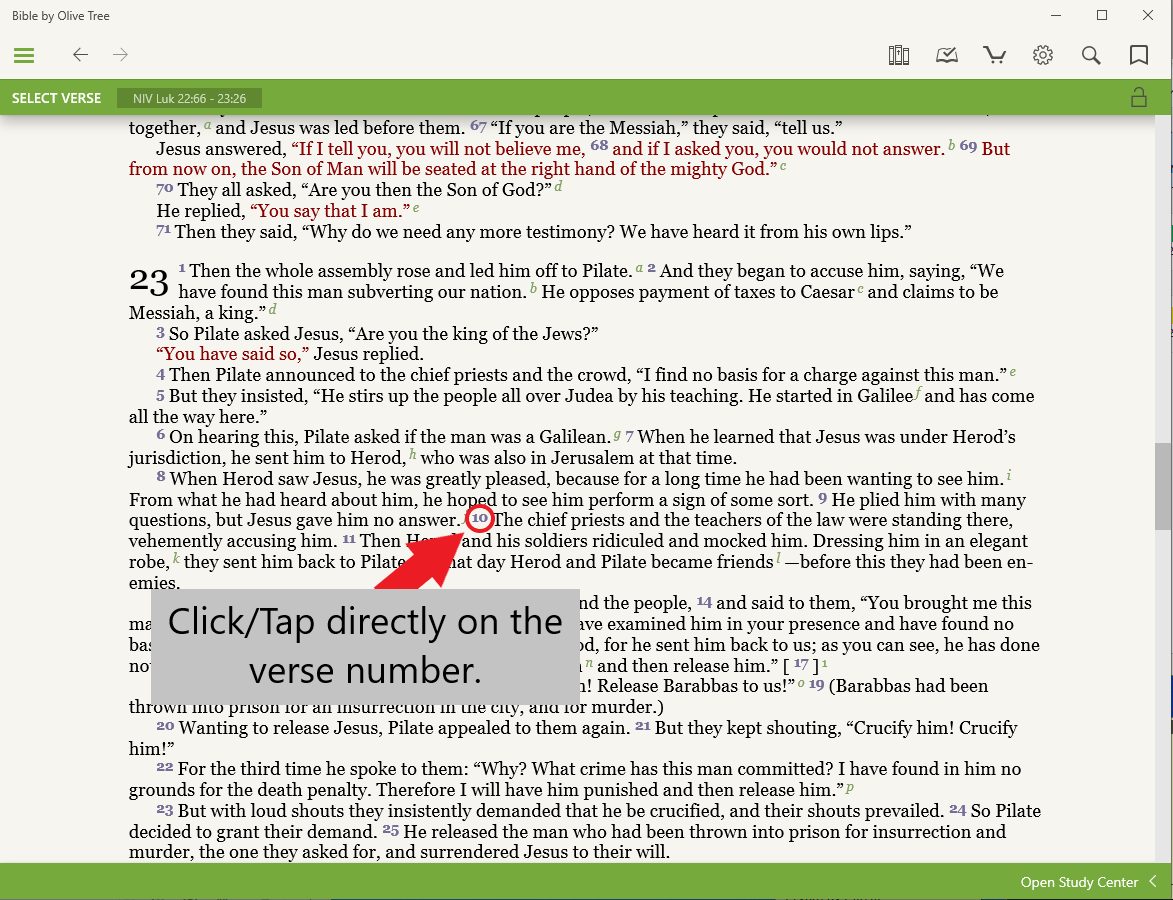Click the back navigation arrow

click(x=80, y=55)
